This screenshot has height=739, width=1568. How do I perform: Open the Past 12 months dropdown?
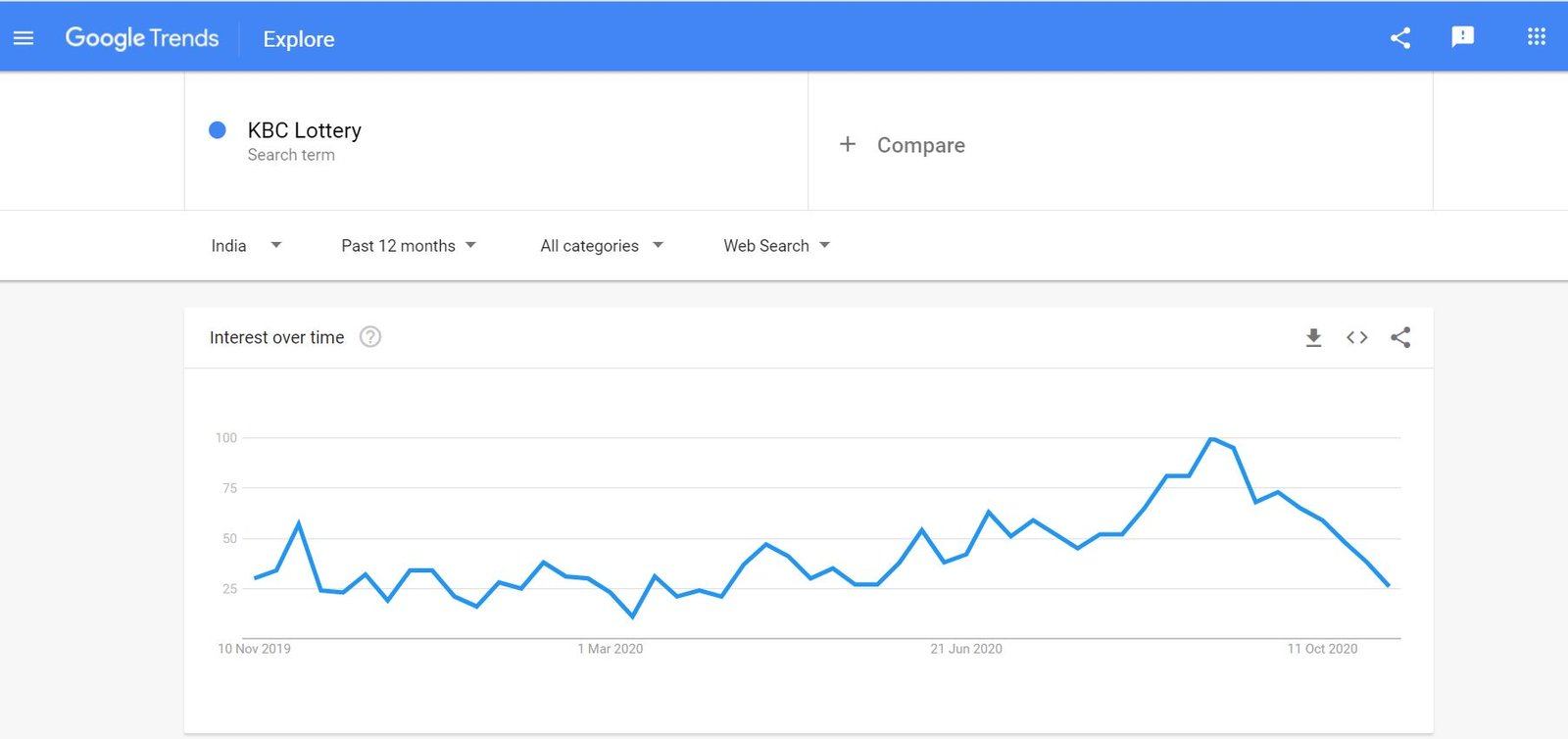pyautogui.click(x=408, y=246)
